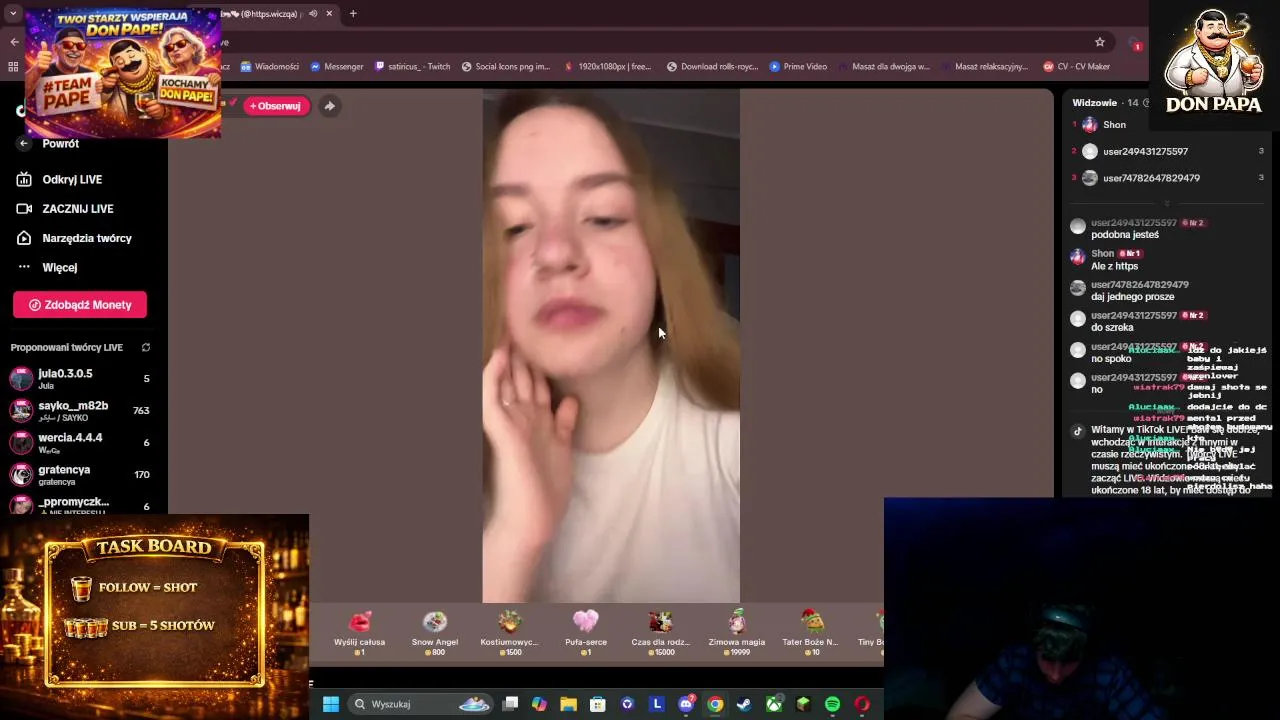Open the Masaż dla dwojga bookmark

point(884,67)
